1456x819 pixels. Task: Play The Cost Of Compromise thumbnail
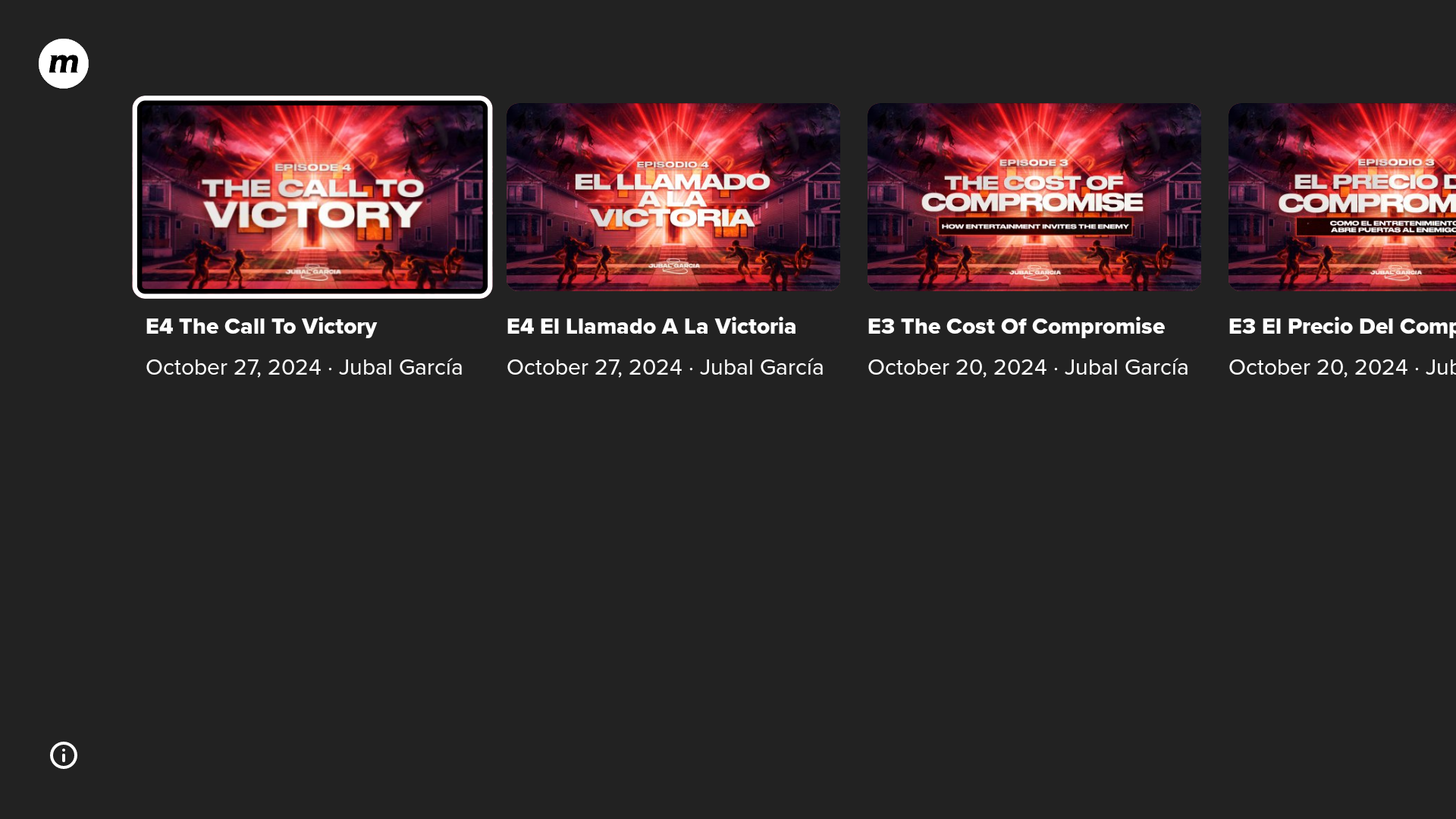pos(1034,197)
